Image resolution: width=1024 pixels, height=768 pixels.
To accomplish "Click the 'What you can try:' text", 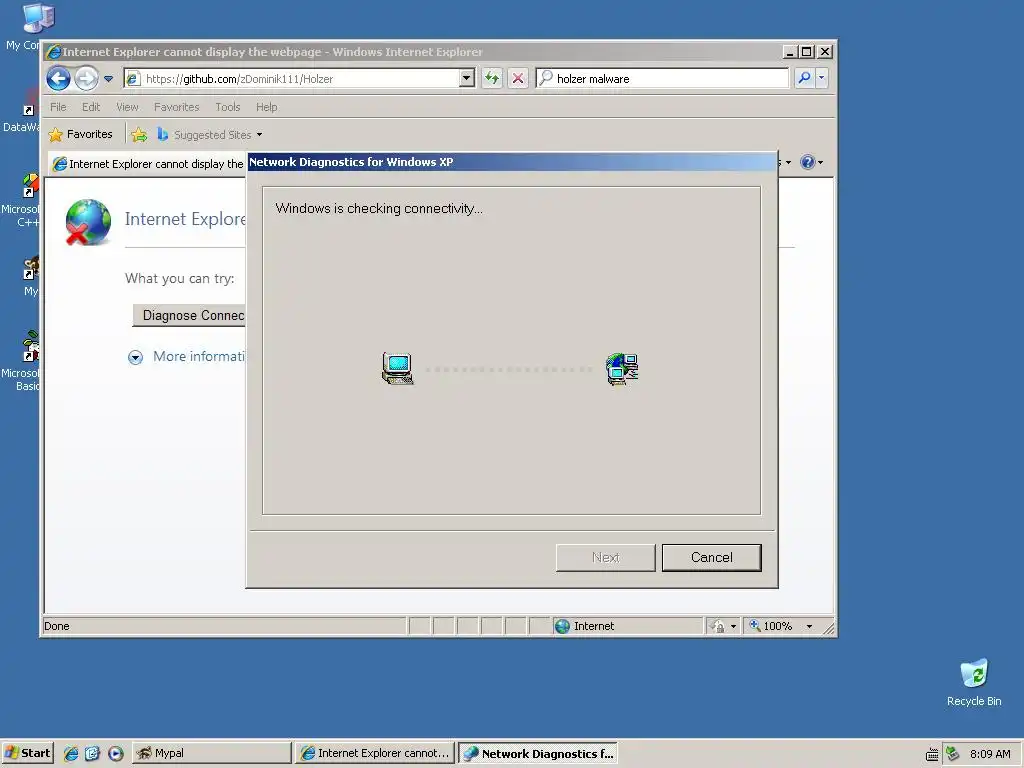I will pyautogui.click(x=180, y=278).
